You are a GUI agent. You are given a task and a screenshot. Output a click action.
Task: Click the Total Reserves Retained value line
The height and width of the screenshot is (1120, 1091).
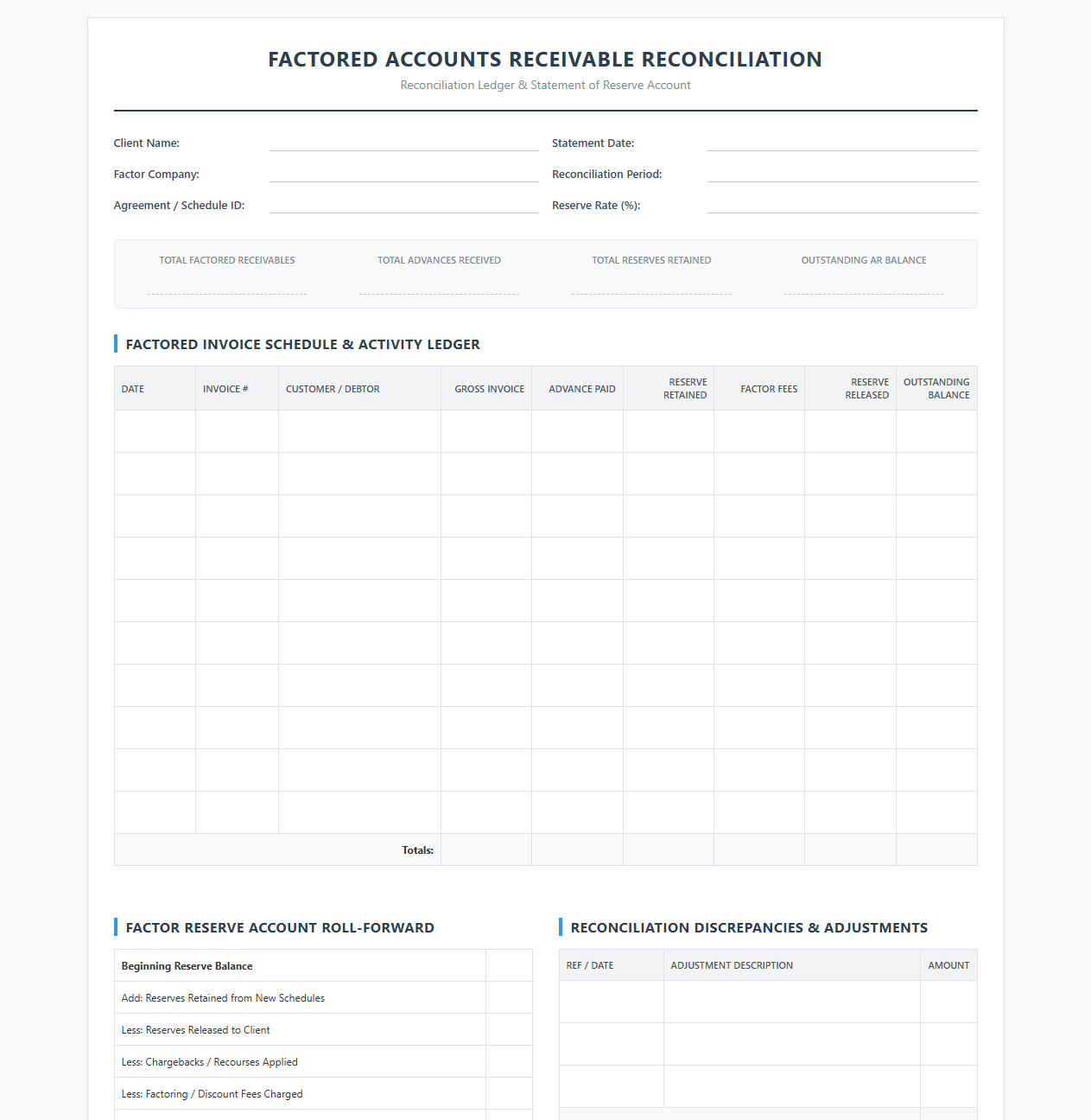pos(651,284)
